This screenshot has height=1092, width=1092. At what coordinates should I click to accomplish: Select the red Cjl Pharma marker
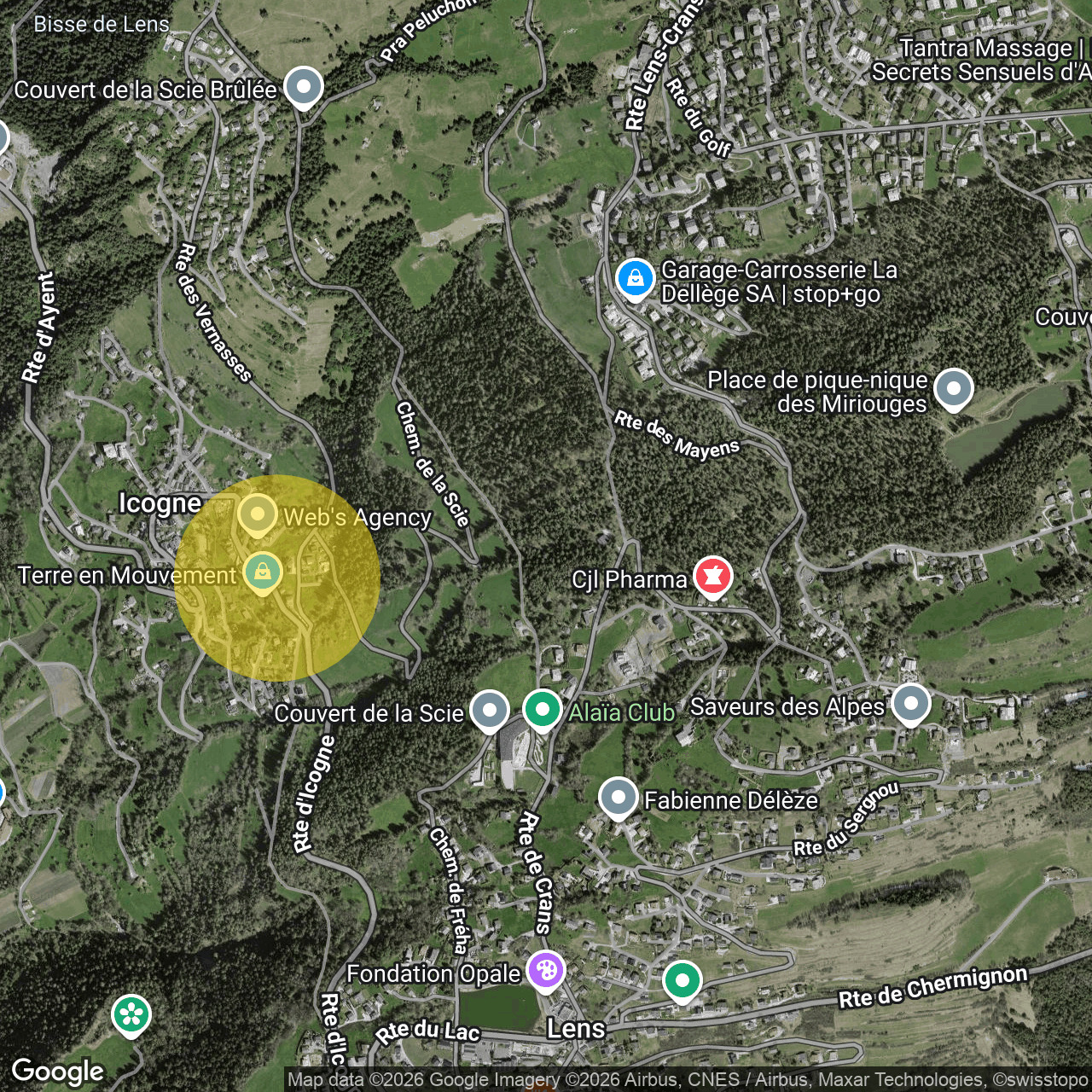click(713, 578)
